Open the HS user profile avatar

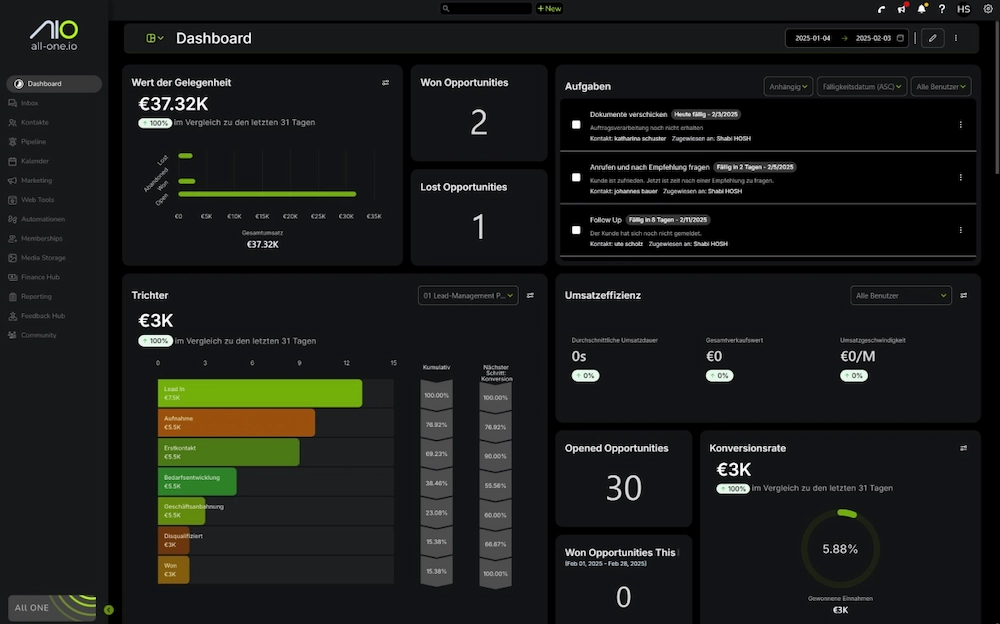tap(964, 9)
